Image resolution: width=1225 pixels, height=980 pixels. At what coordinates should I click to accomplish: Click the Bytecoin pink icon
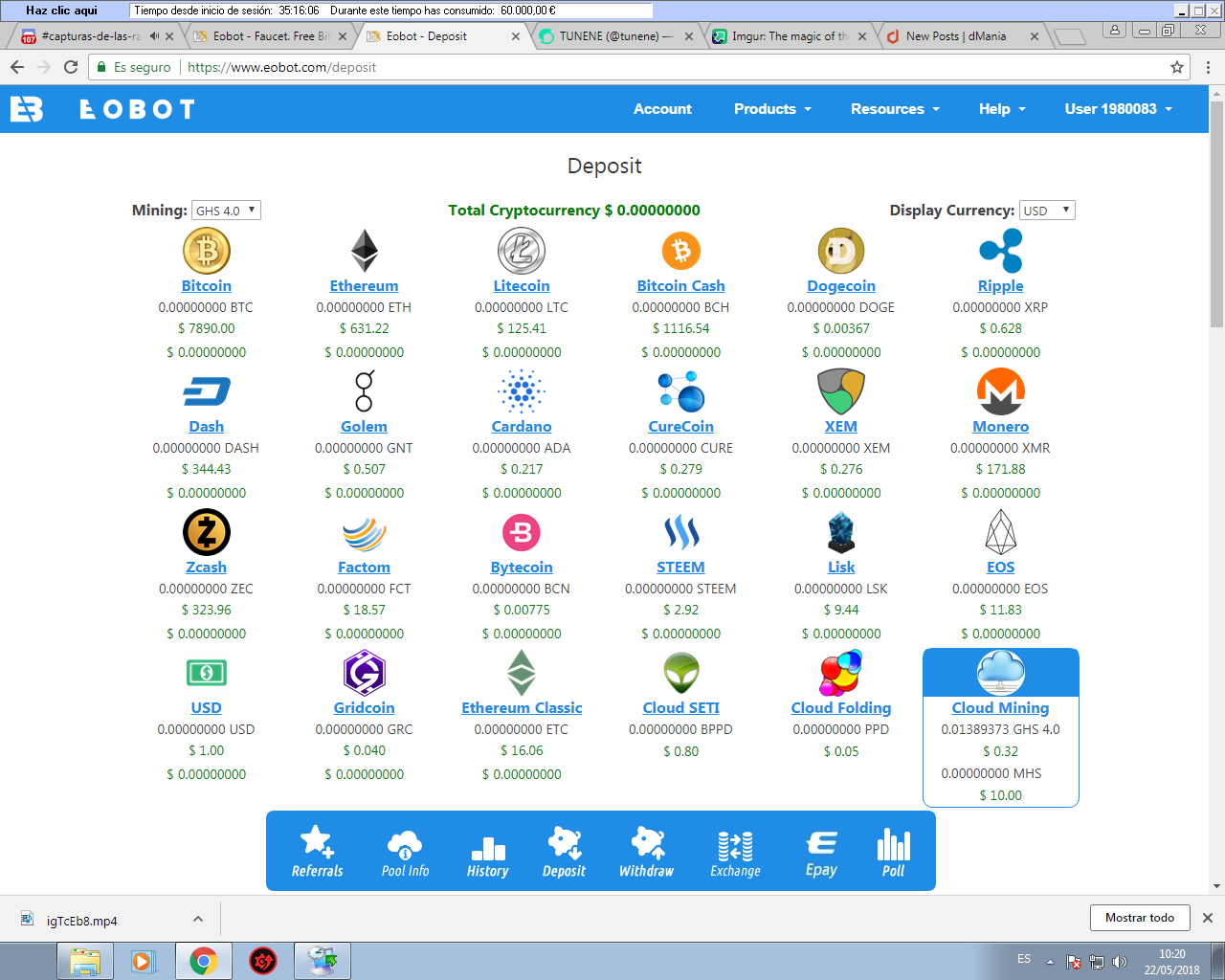pos(522,532)
